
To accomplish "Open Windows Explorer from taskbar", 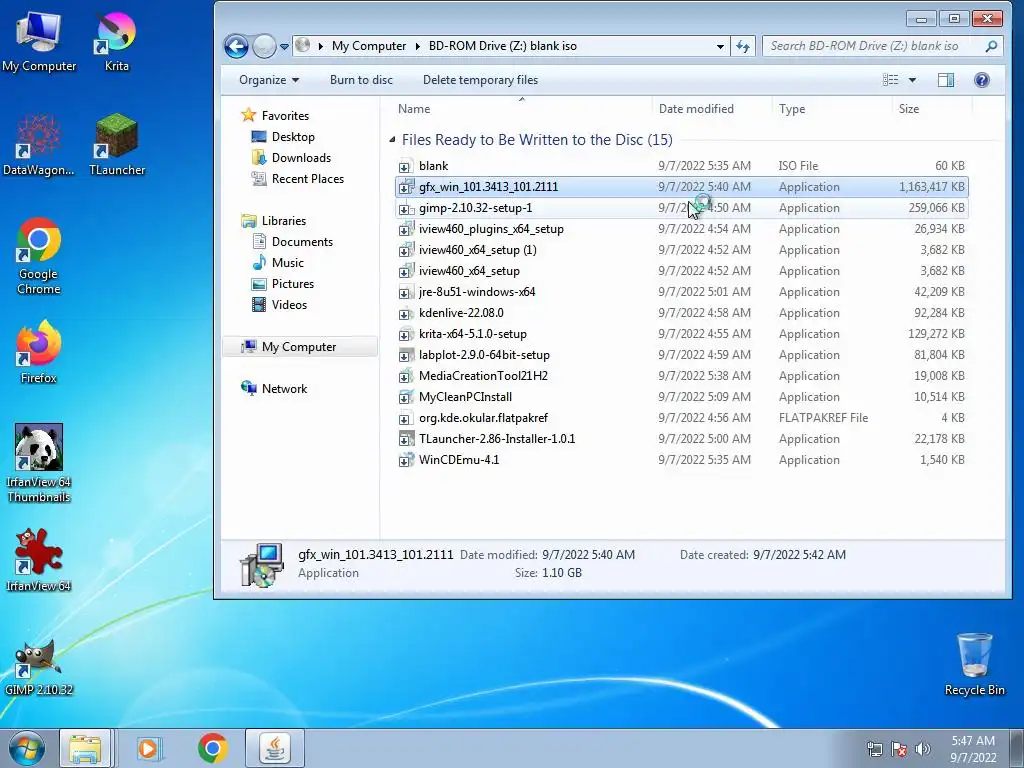I will pyautogui.click(x=86, y=748).
